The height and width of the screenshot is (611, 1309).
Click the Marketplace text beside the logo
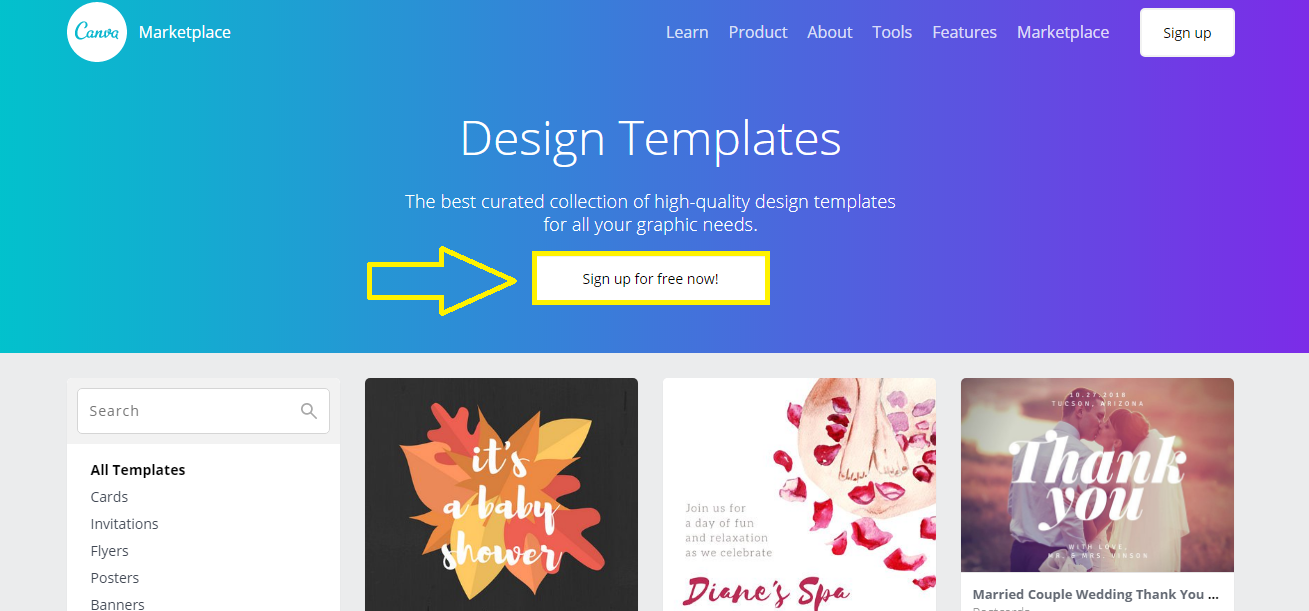[x=185, y=32]
